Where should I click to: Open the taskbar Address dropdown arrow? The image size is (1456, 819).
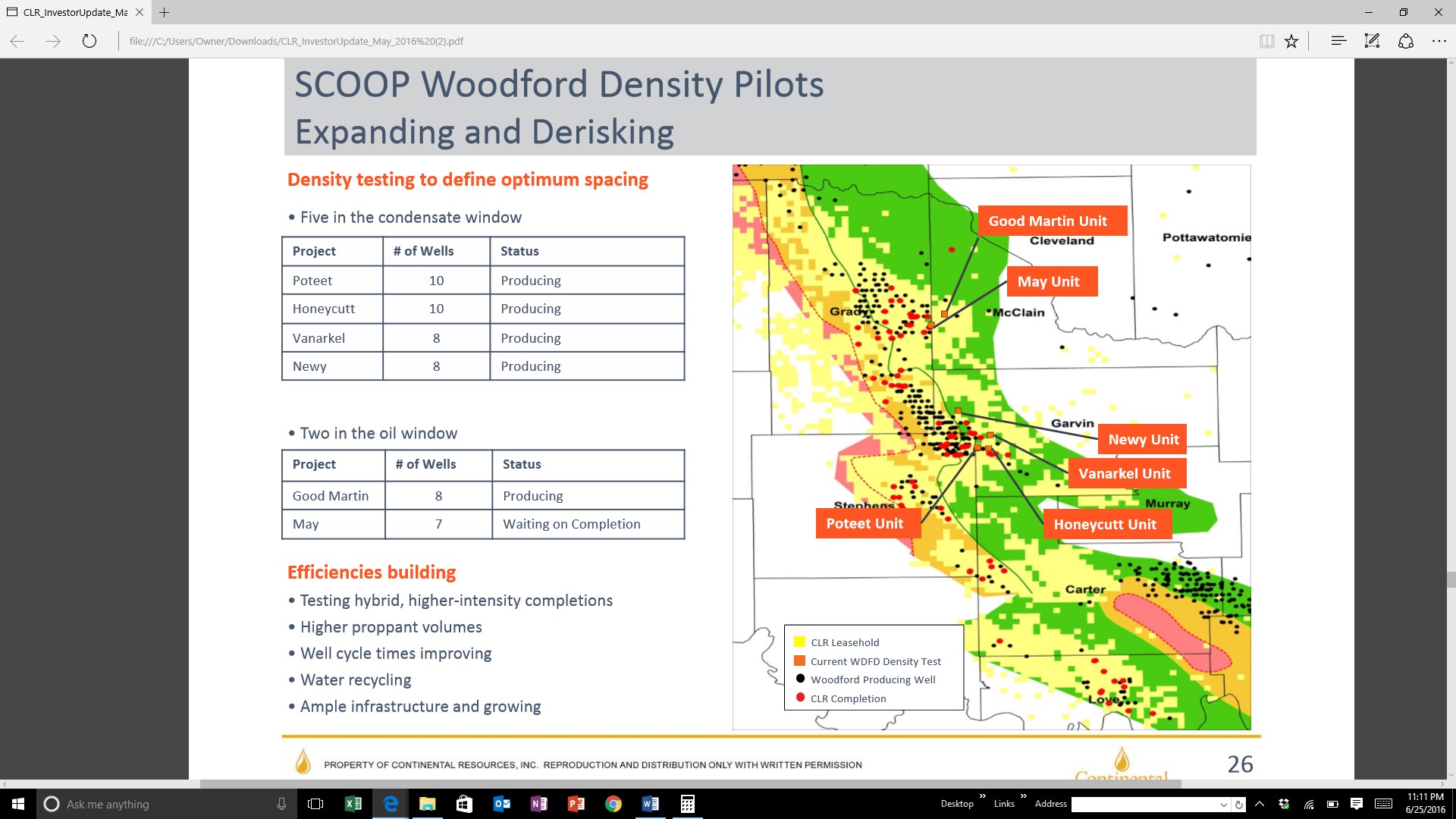click(1223, 805)
